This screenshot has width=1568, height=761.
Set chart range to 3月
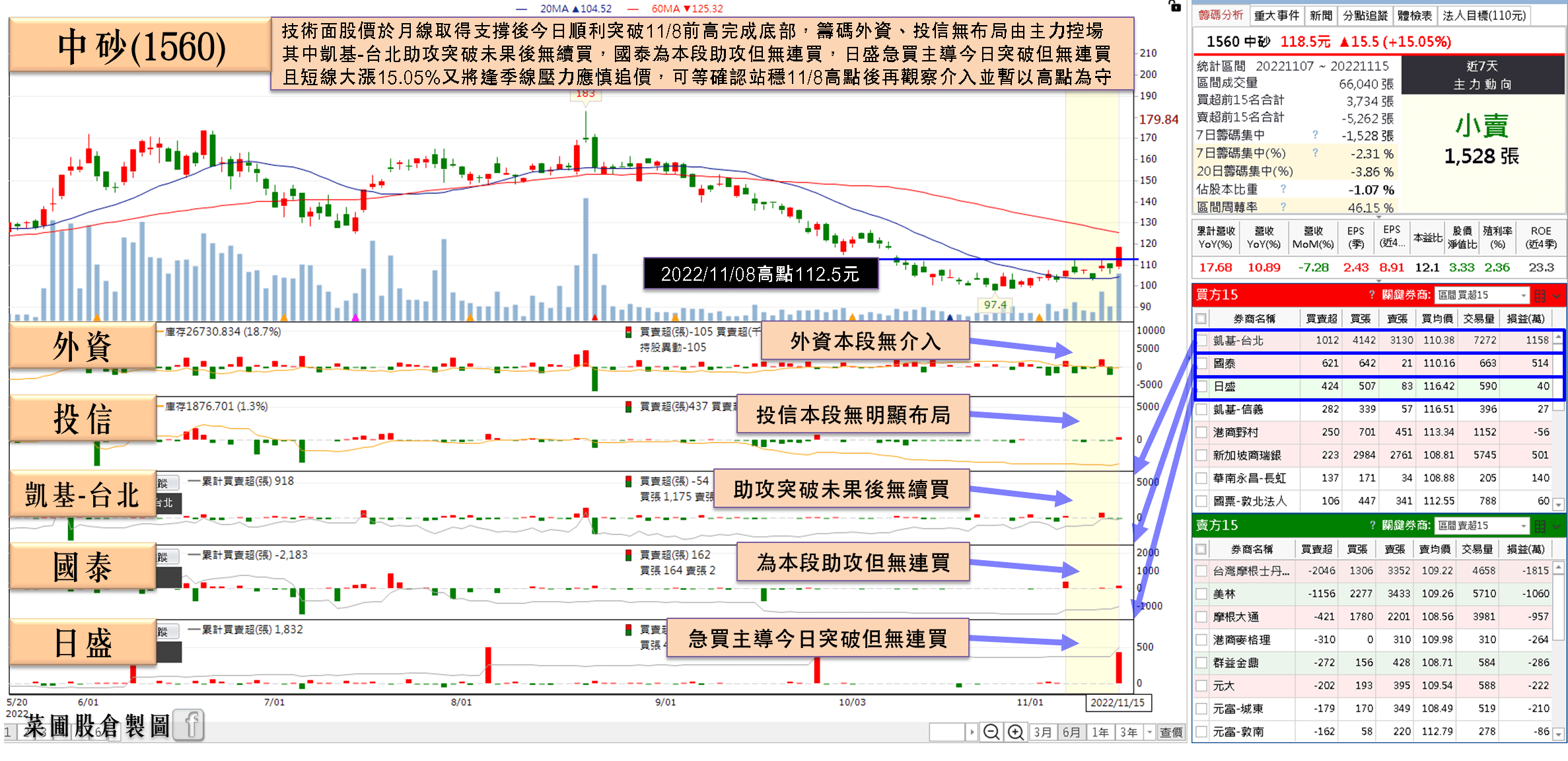pos(1043,732)
